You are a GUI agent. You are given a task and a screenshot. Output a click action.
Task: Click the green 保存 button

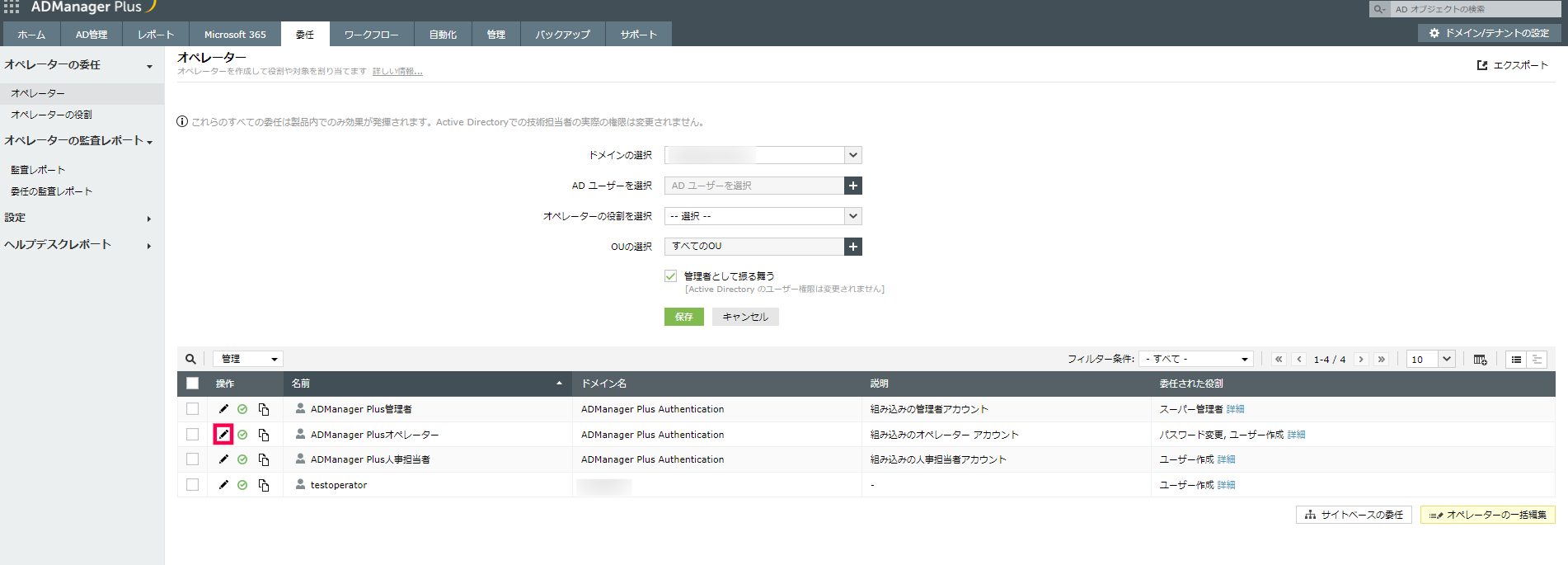[684, 317]
